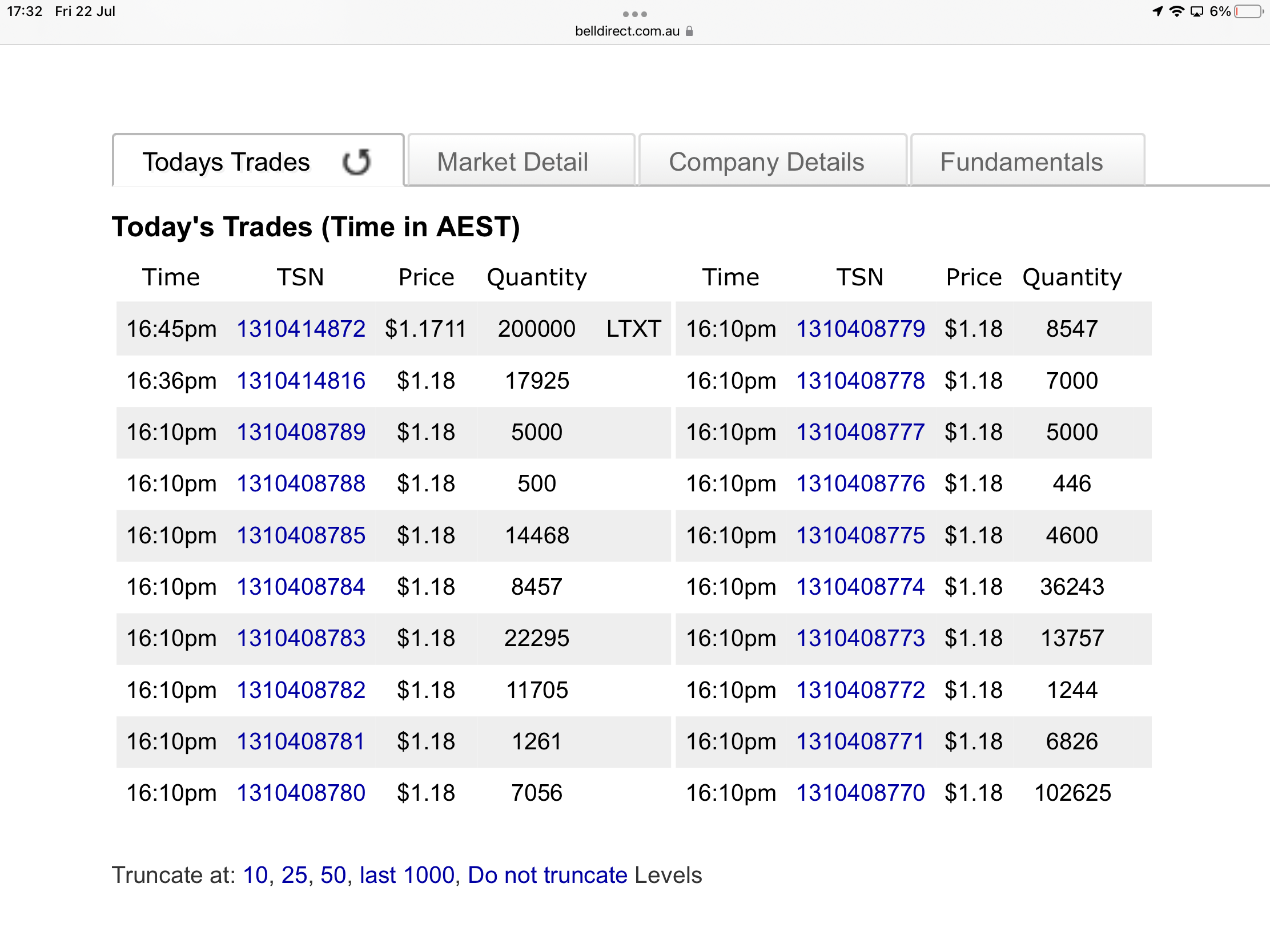The width and height of the screenshot is (1270, 952).
Task: Open trade TSN 1310408770
Action: [x=860, y=793]
